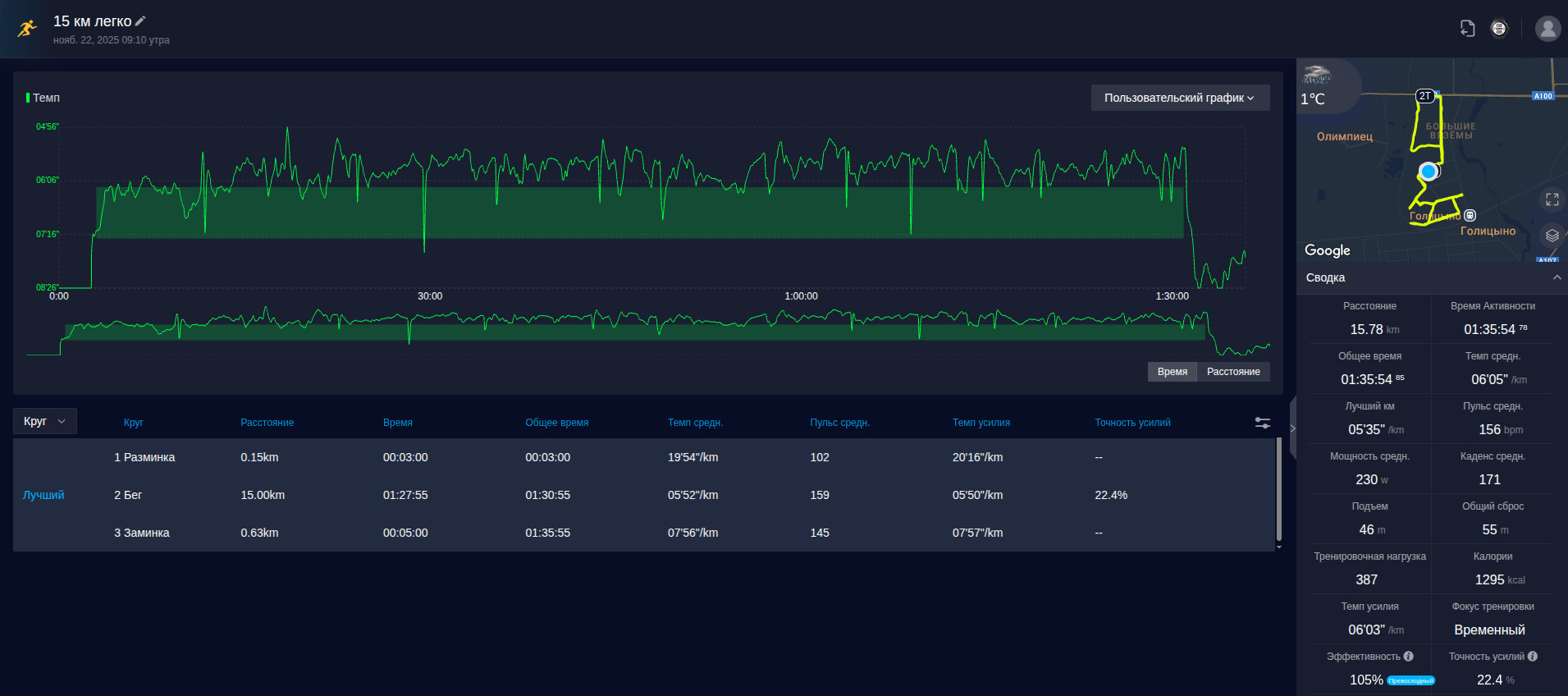Open the export file icon in header

point(1468,29)
